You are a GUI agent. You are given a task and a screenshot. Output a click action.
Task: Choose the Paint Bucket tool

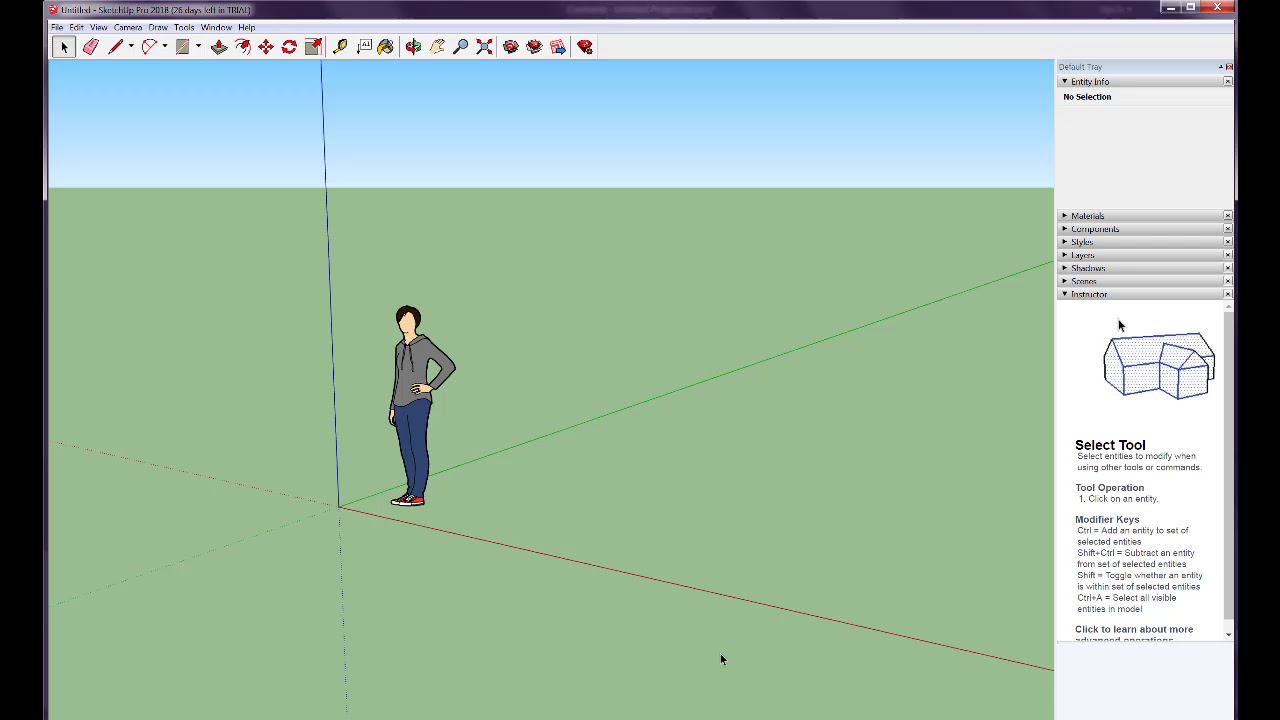386,47
